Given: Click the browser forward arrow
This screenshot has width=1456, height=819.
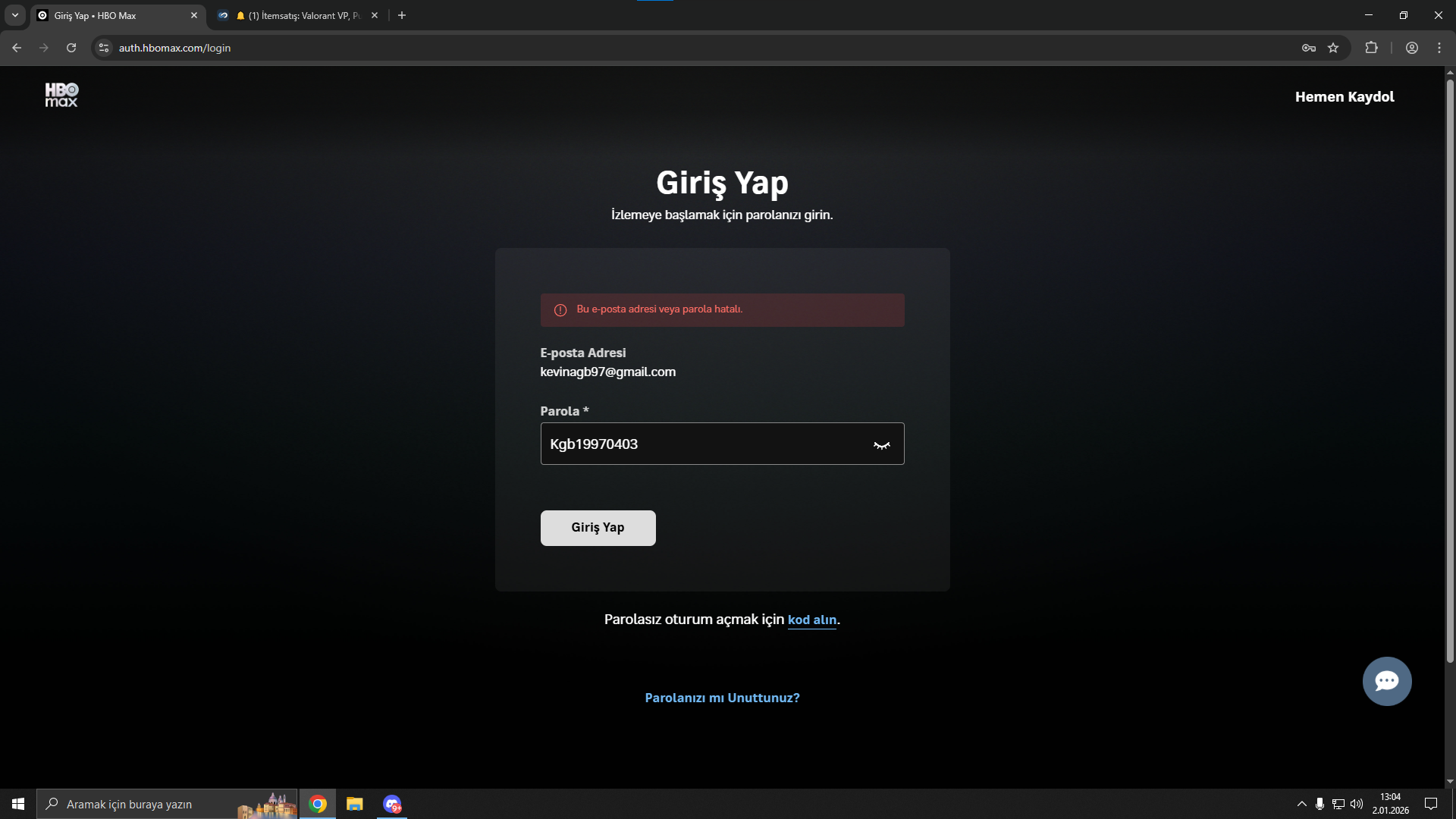Looking at the screenshot, I should [44, 48].
